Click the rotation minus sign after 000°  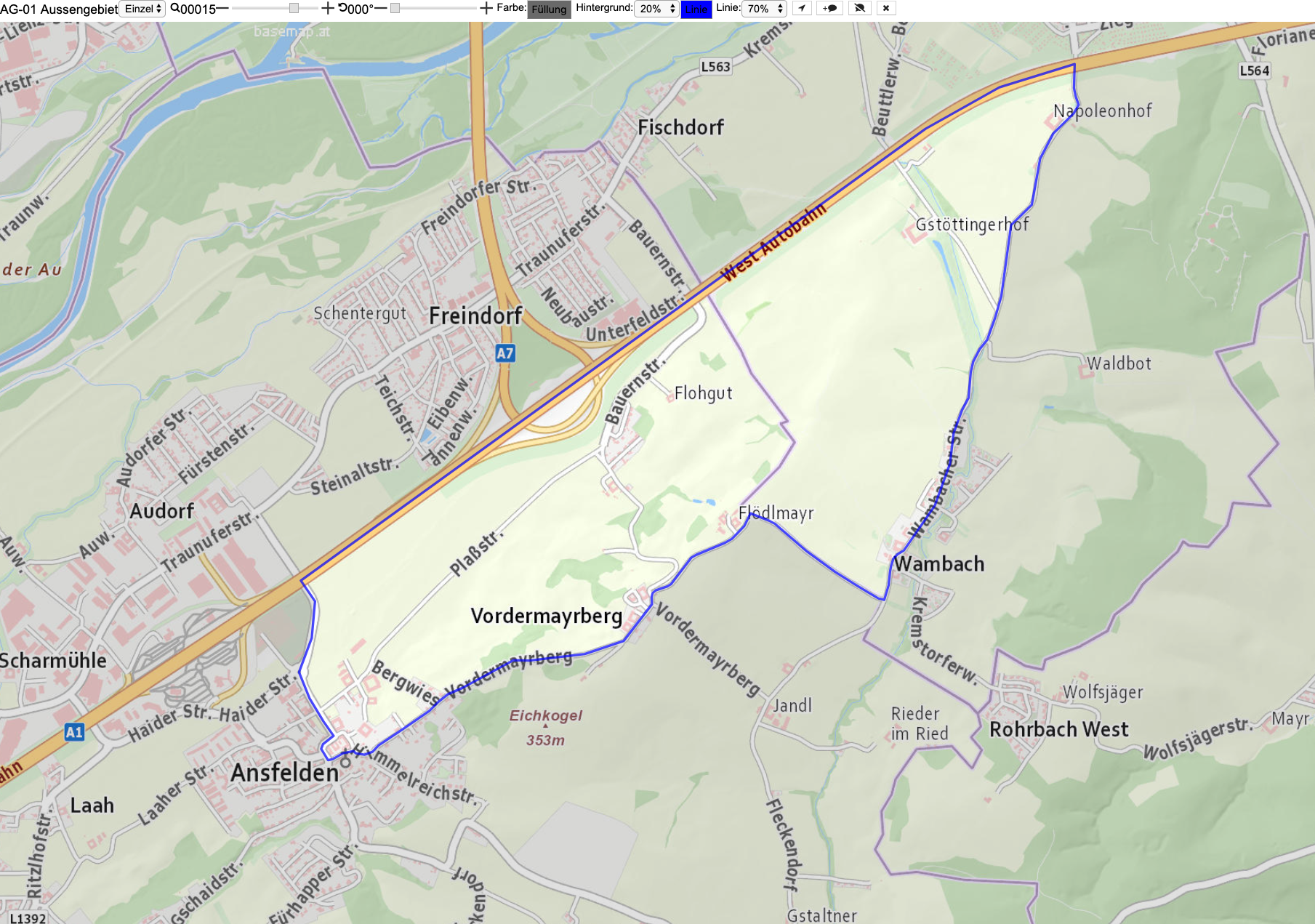380,9
